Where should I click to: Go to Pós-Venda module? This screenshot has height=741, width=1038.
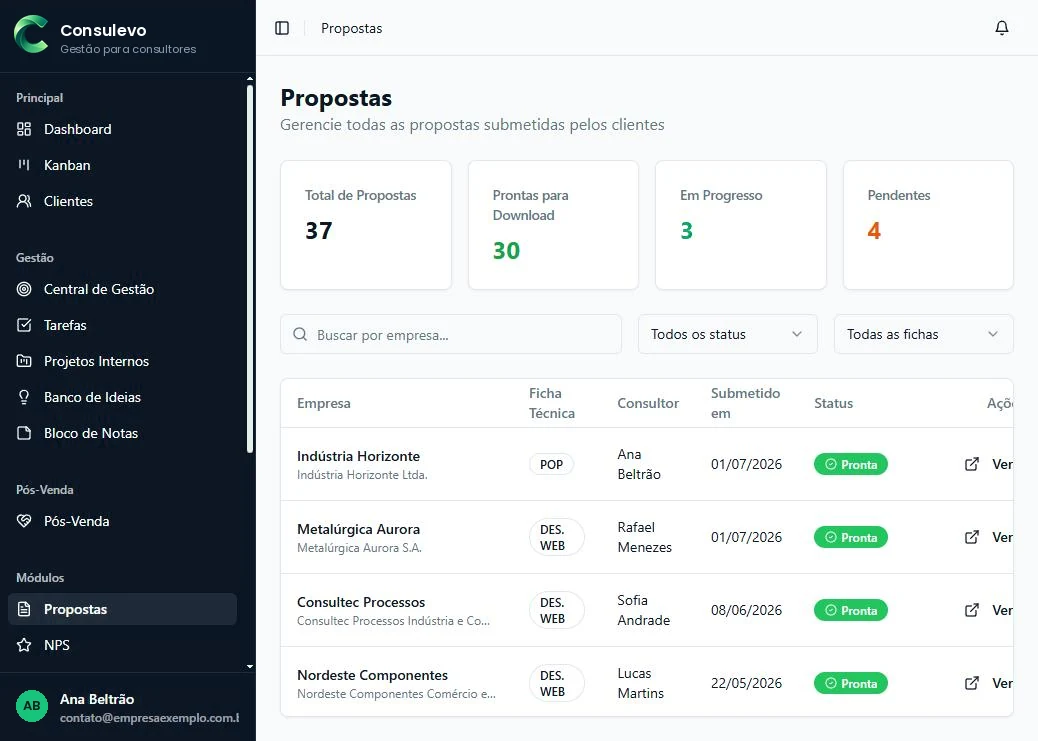122,521
